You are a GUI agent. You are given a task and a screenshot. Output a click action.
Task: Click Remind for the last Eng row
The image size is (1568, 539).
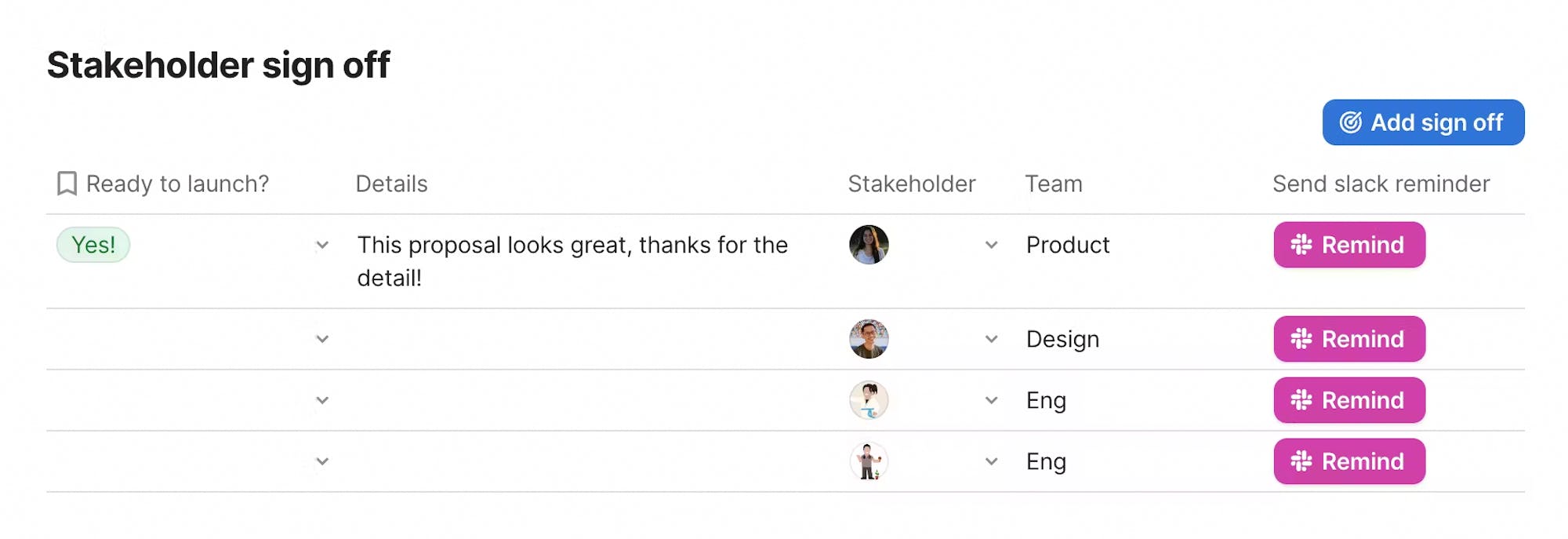tap(1349, 461)
